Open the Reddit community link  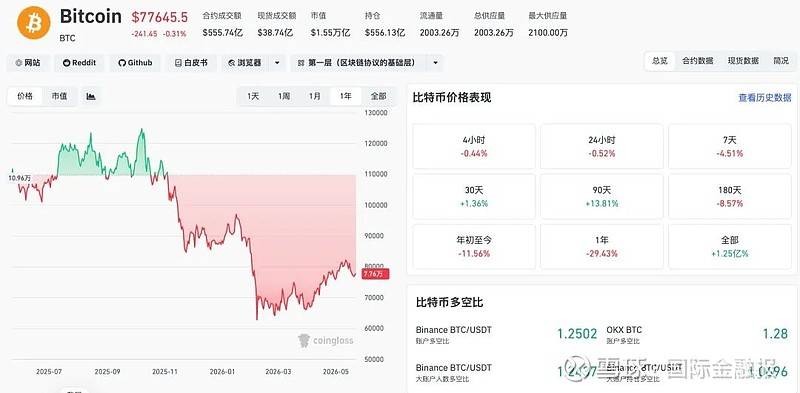point(80,63)
